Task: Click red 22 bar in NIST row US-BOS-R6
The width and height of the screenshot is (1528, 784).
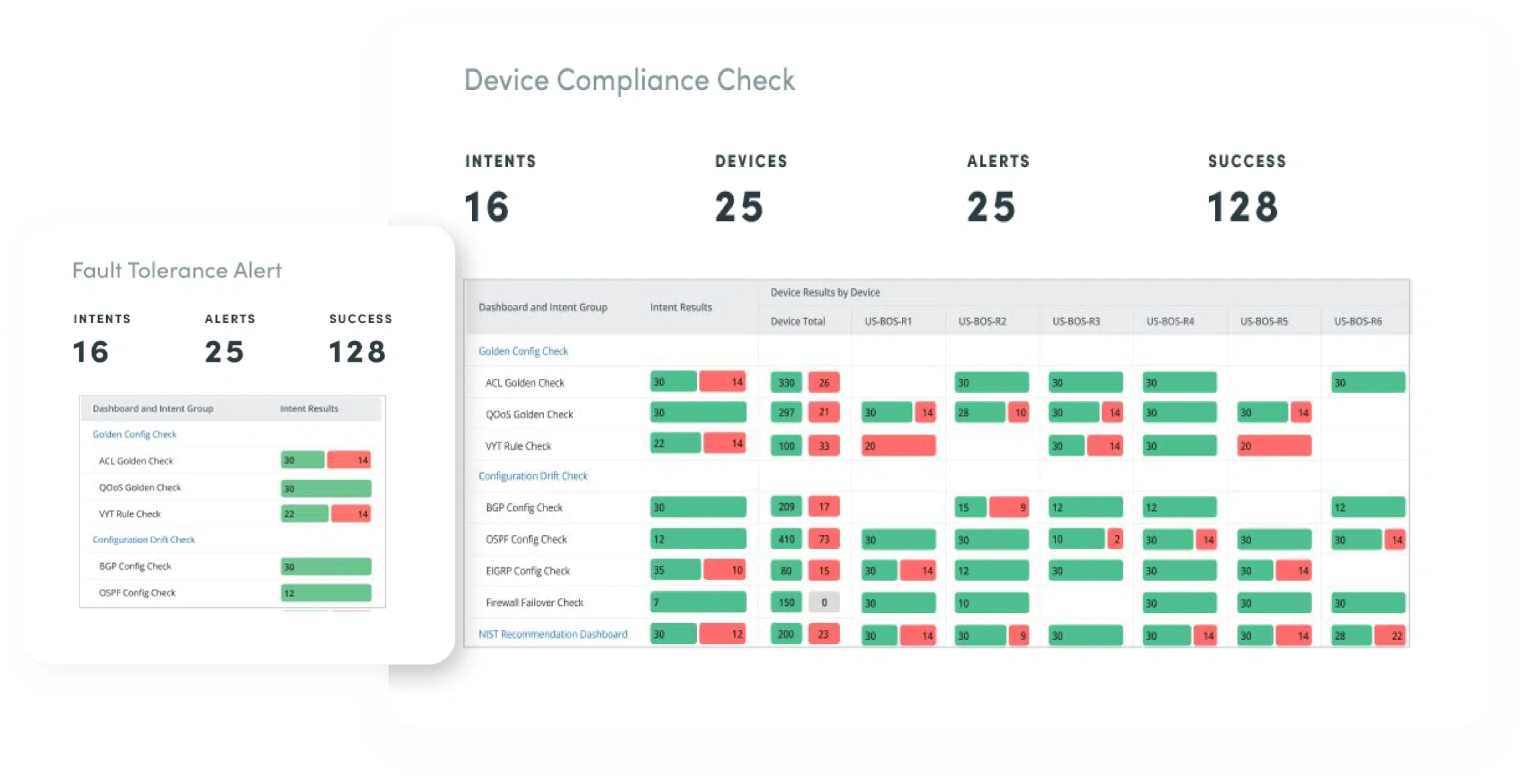Action: pyautogui.click(x=1390, y=636)
